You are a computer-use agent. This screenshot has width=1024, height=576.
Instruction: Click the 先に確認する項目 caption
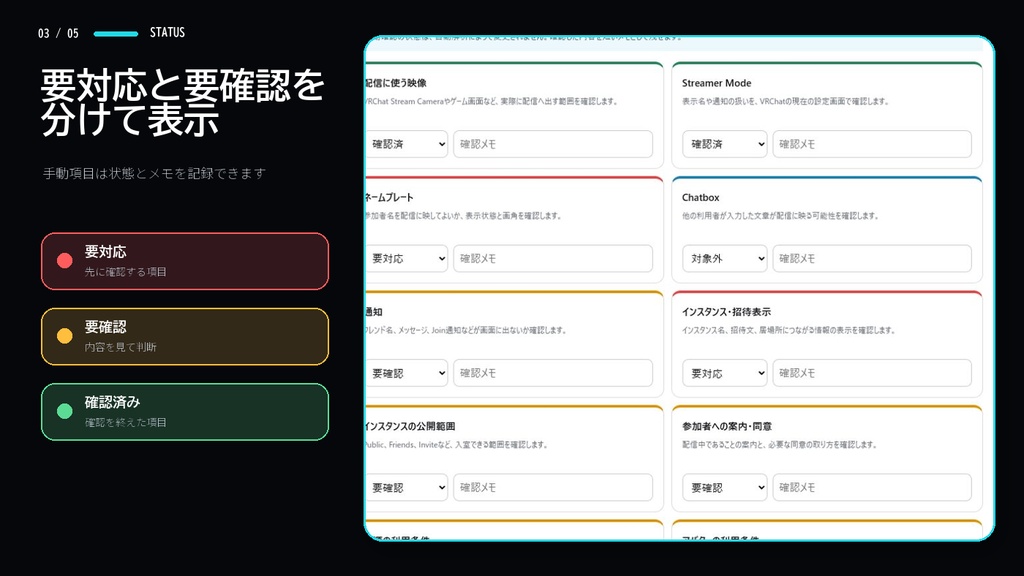coord(125,272)
